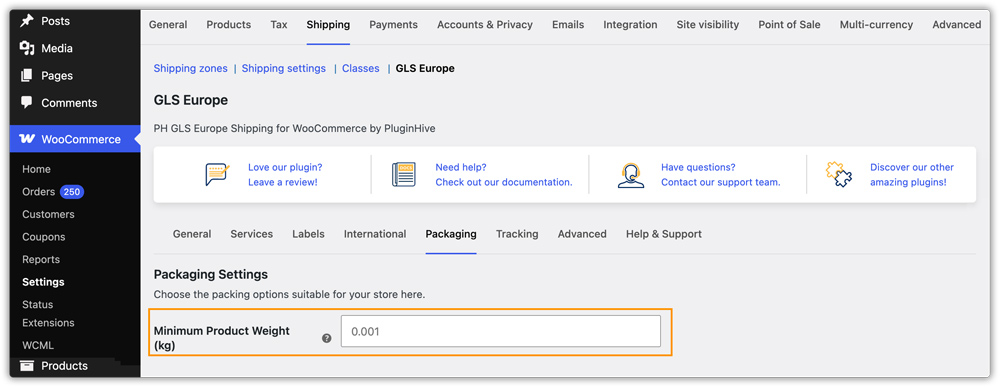This screenshot has height=387, width=1000.
Task: Open the Site visibility tab
Action: tap(708, 25)
